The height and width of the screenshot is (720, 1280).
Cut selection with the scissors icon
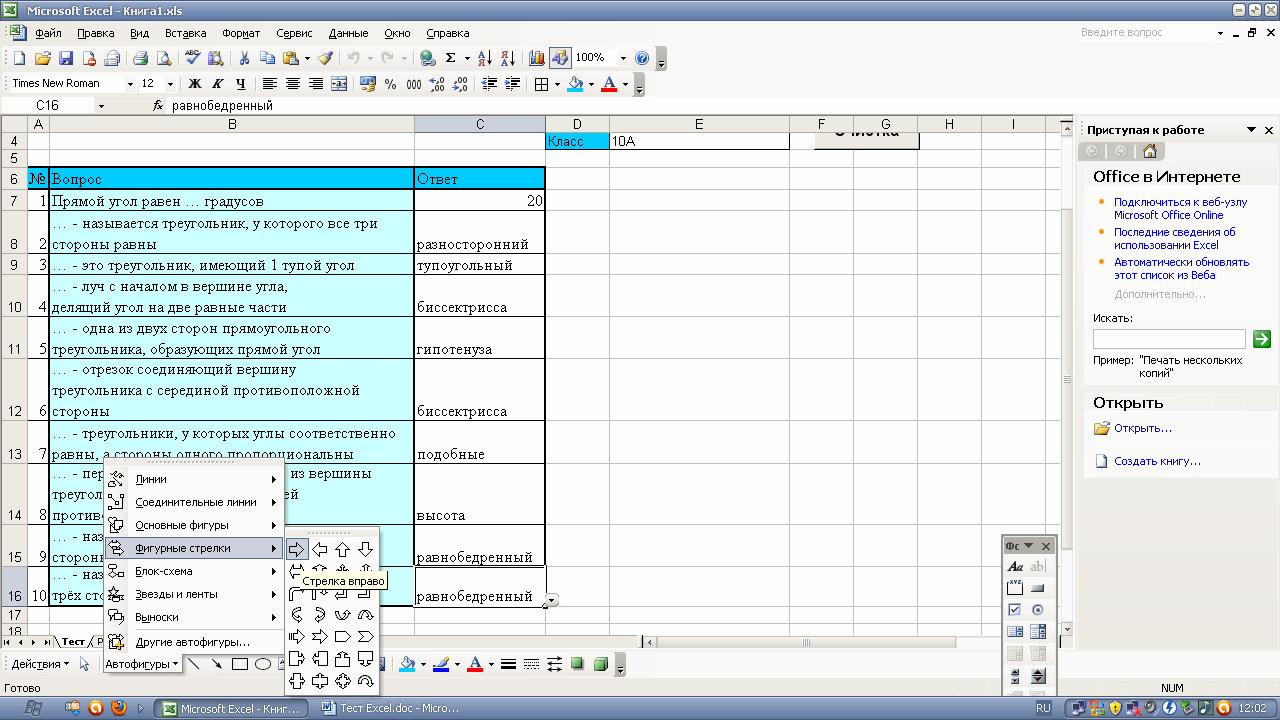point(243,58)
